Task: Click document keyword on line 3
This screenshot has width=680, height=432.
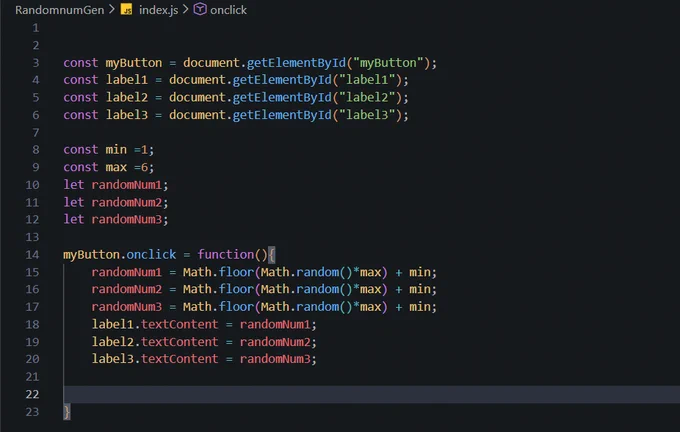Action: [x=211, y=63]
